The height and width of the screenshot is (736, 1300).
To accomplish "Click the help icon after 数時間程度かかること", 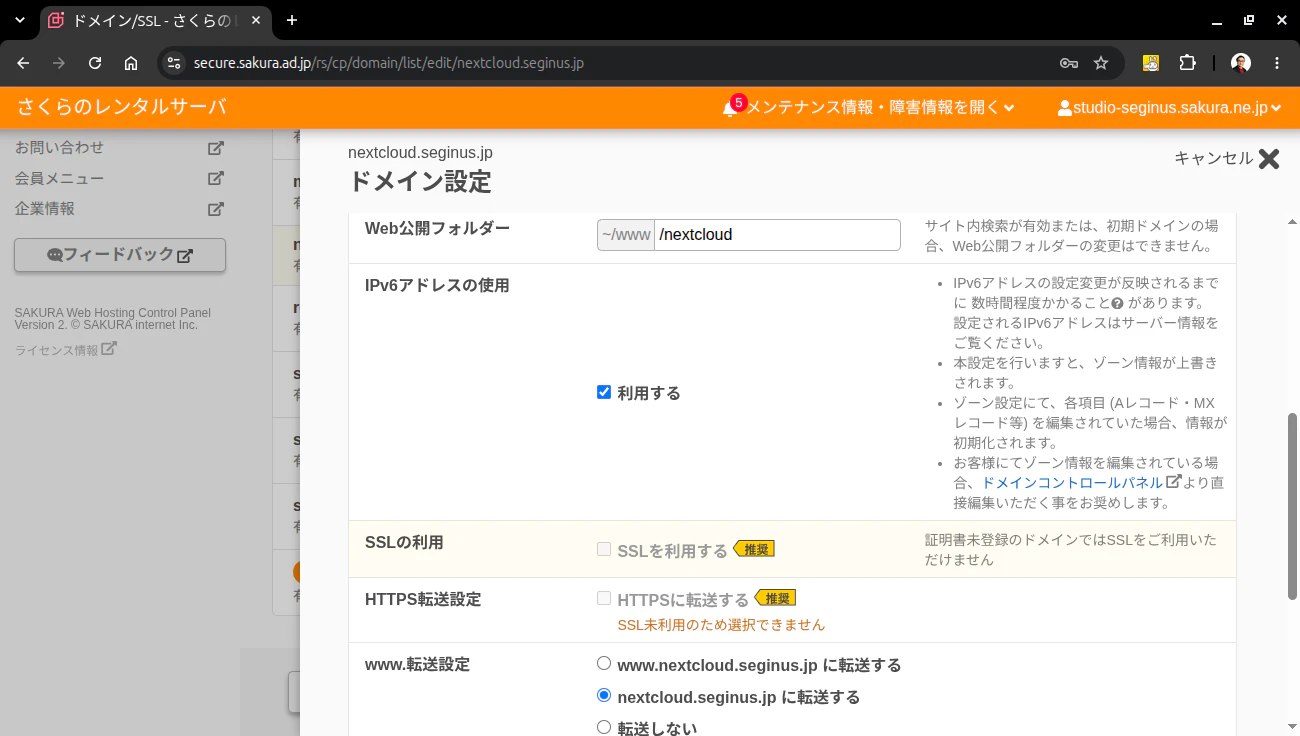I will [1118, 303].
